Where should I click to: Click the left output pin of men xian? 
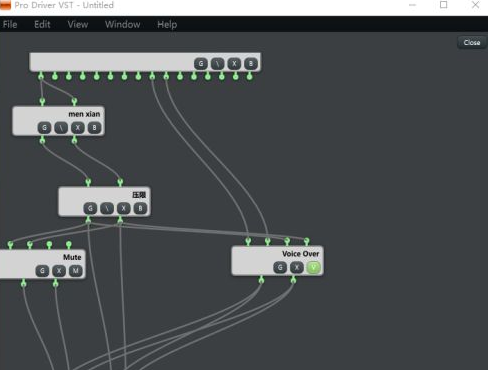pos(42,140)
